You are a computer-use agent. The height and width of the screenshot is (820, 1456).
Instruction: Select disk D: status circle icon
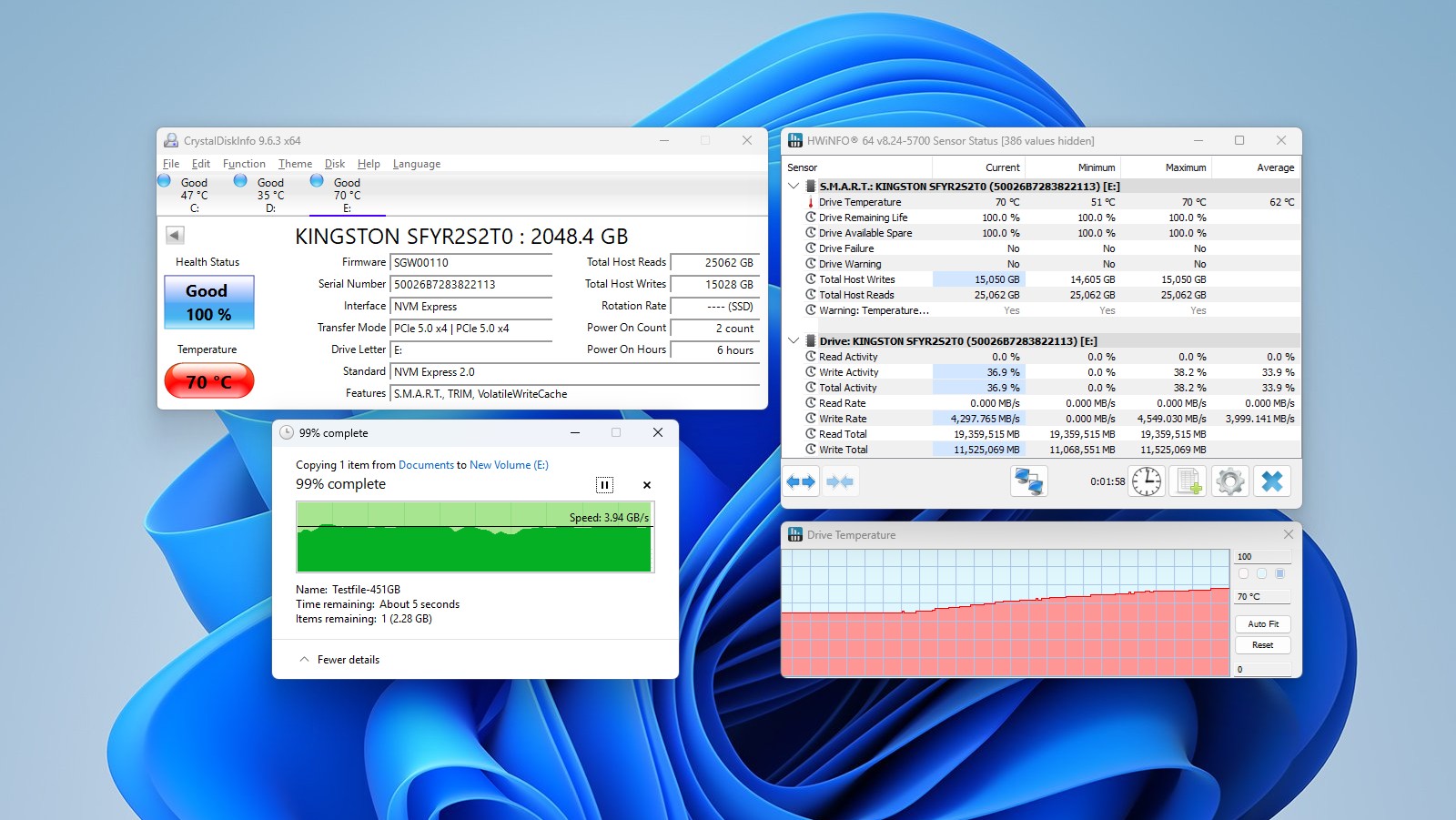point(240,180)
